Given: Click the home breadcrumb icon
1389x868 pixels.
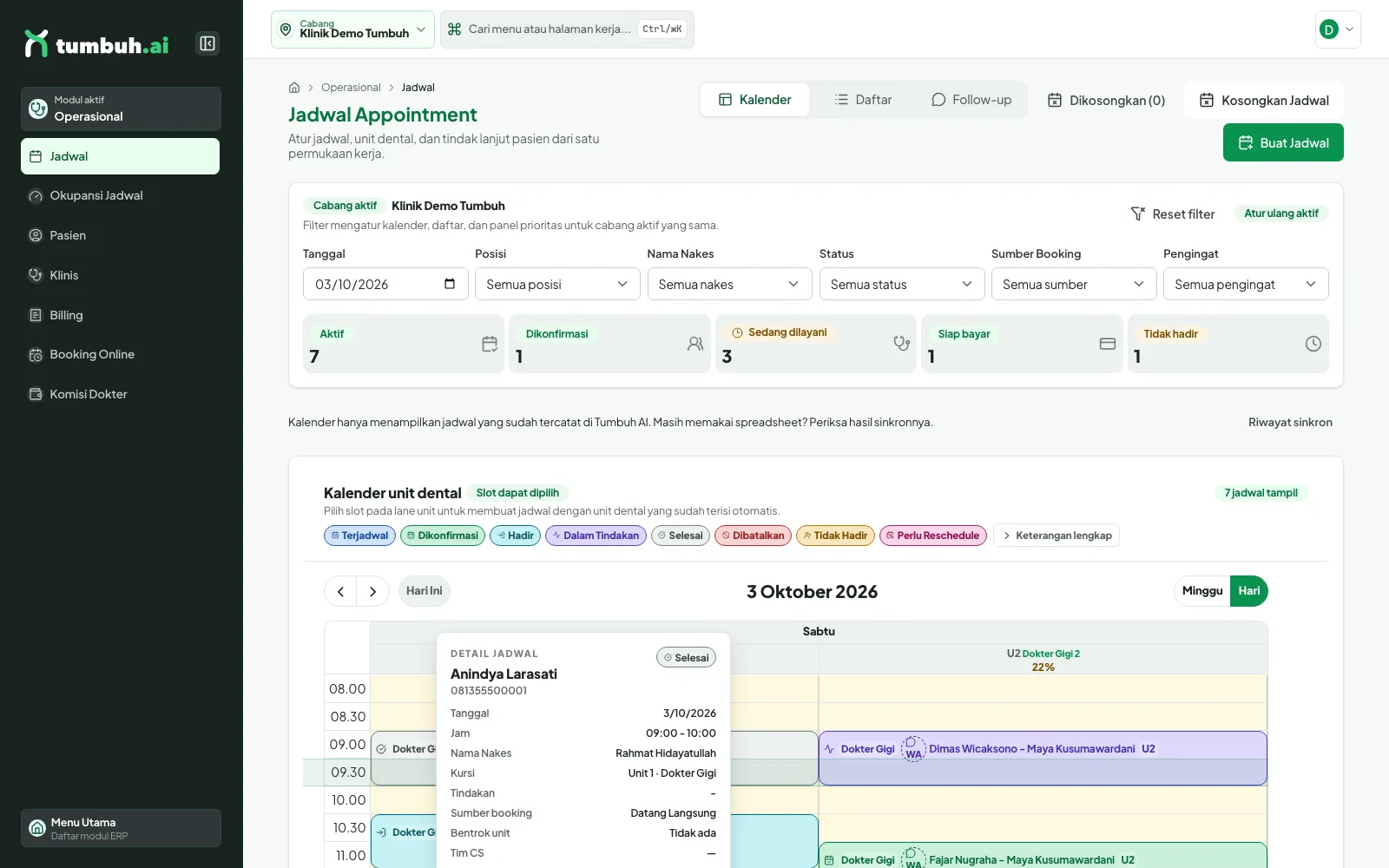Looking at the screenshot, I should (x=294, y=88).
